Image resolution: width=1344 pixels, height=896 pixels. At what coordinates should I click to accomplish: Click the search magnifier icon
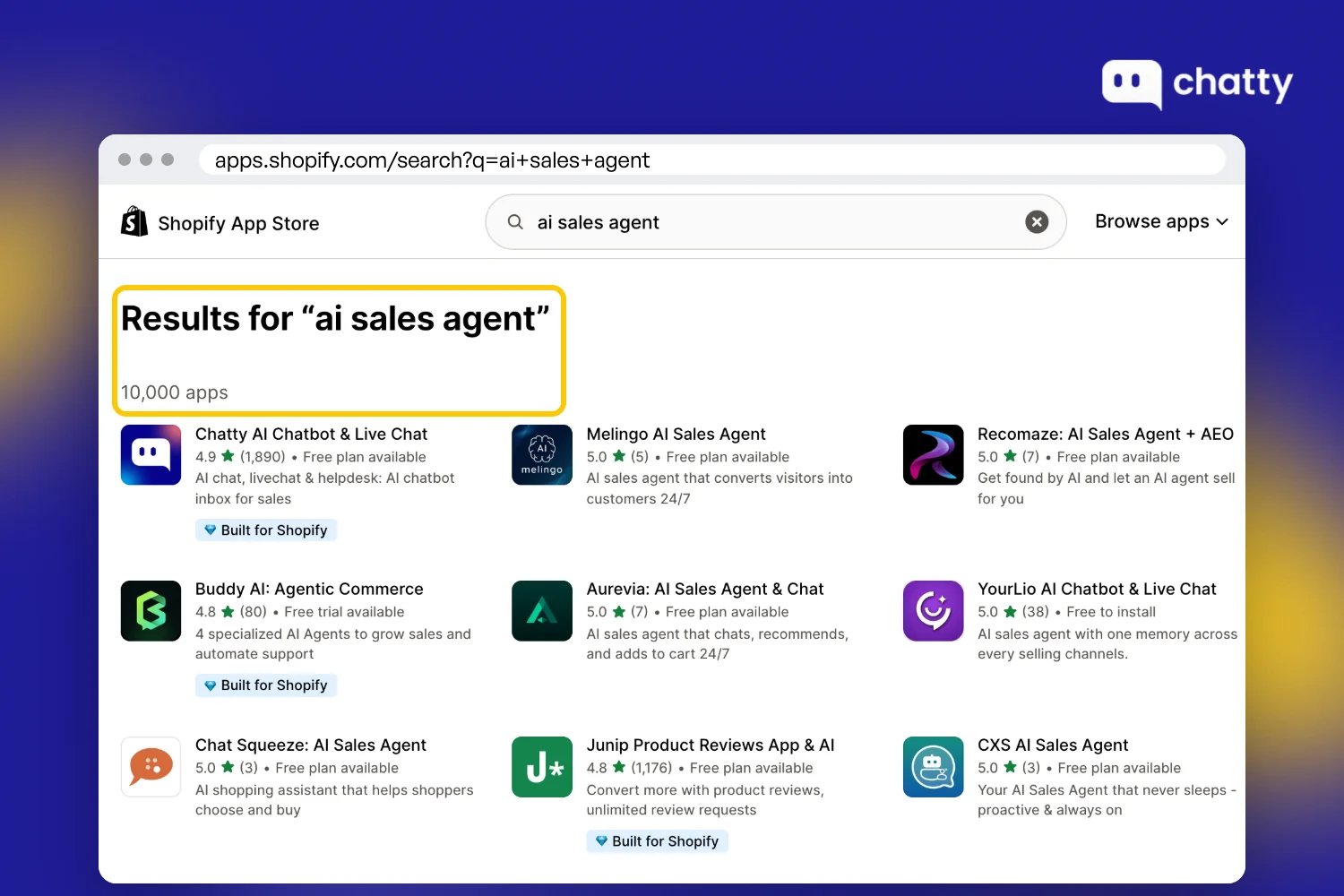[515, 222]
